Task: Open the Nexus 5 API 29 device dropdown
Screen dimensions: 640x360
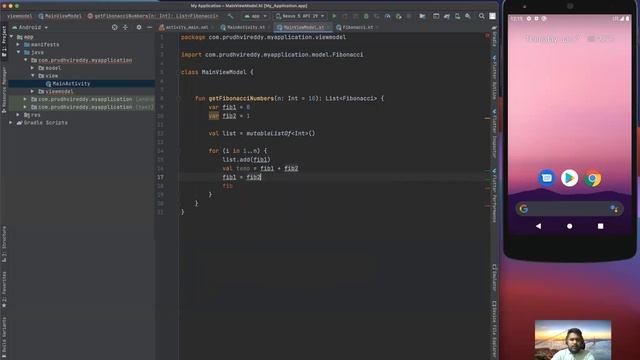Action: click(x=300, y=16)
